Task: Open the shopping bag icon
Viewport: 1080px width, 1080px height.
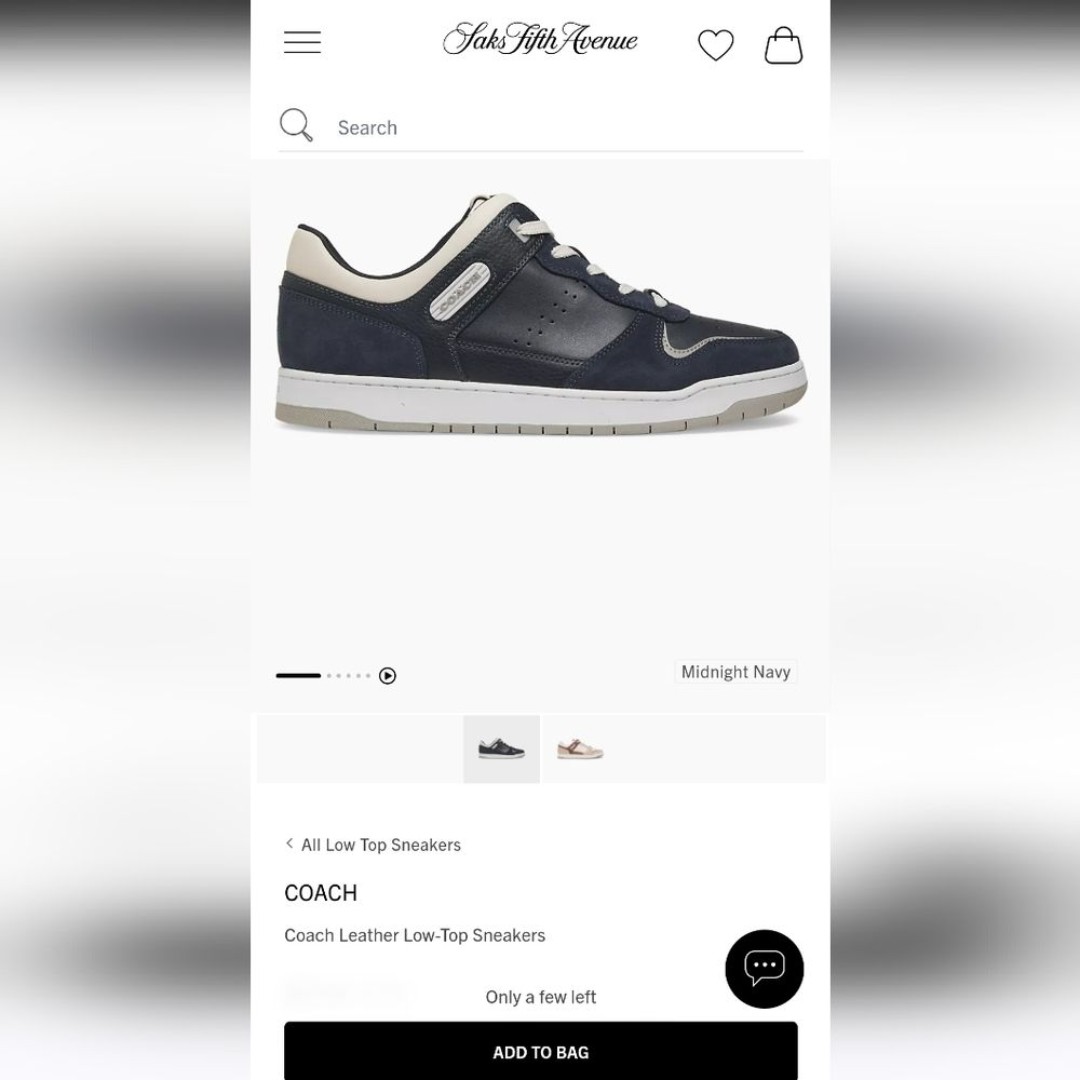Action: [783, 45]
